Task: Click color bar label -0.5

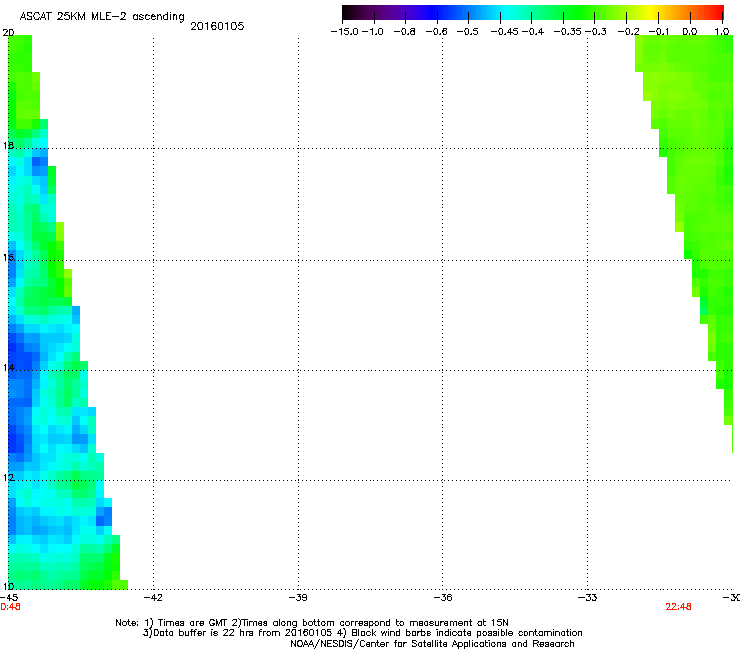Action: (x=468, y=32)
